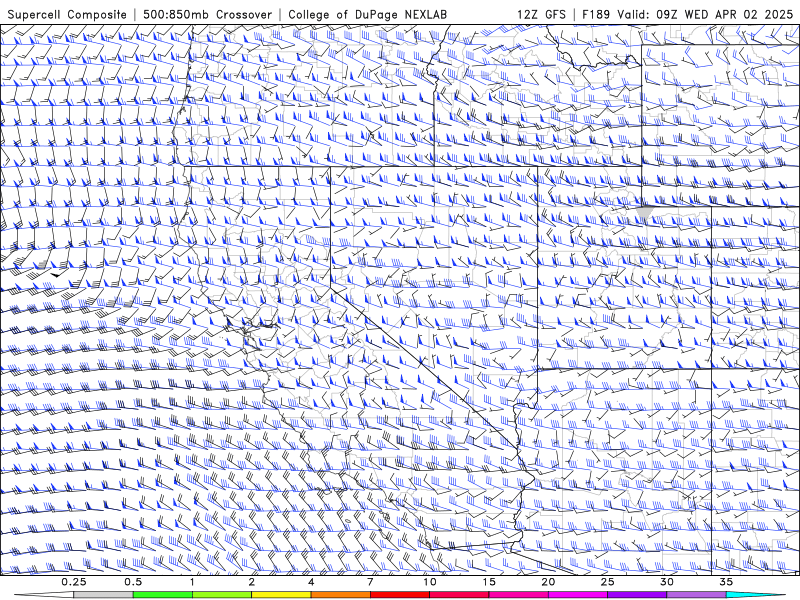Screen dimensions: 800x600
Task: Click the yellow-green 1–2 colorbar segment
Action: 221,595
